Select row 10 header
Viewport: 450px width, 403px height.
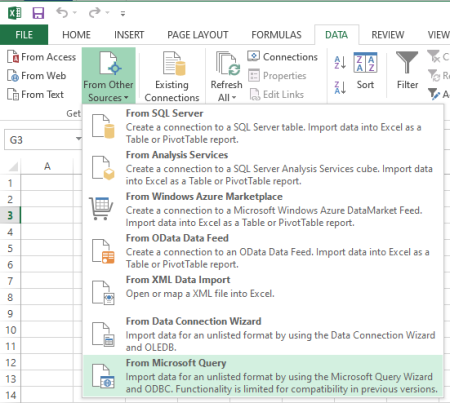tap(10, 330)
